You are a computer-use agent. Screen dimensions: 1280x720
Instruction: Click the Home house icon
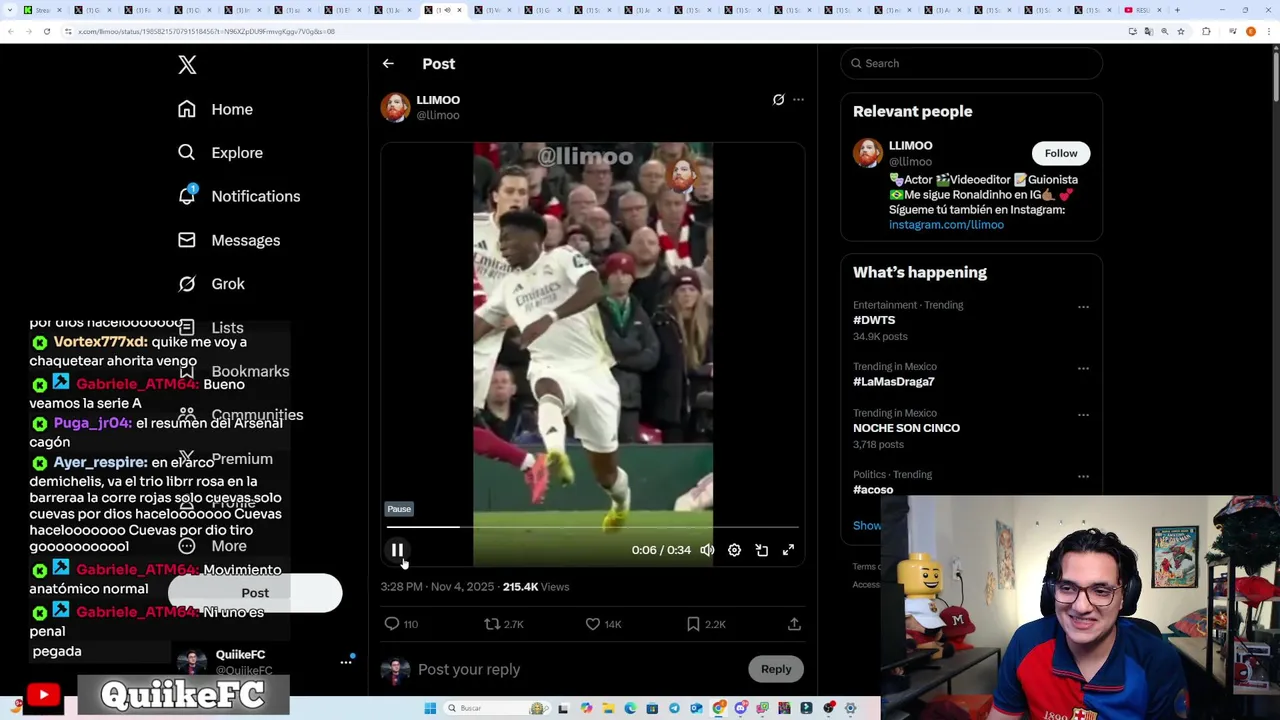click(x=187, y=109)
